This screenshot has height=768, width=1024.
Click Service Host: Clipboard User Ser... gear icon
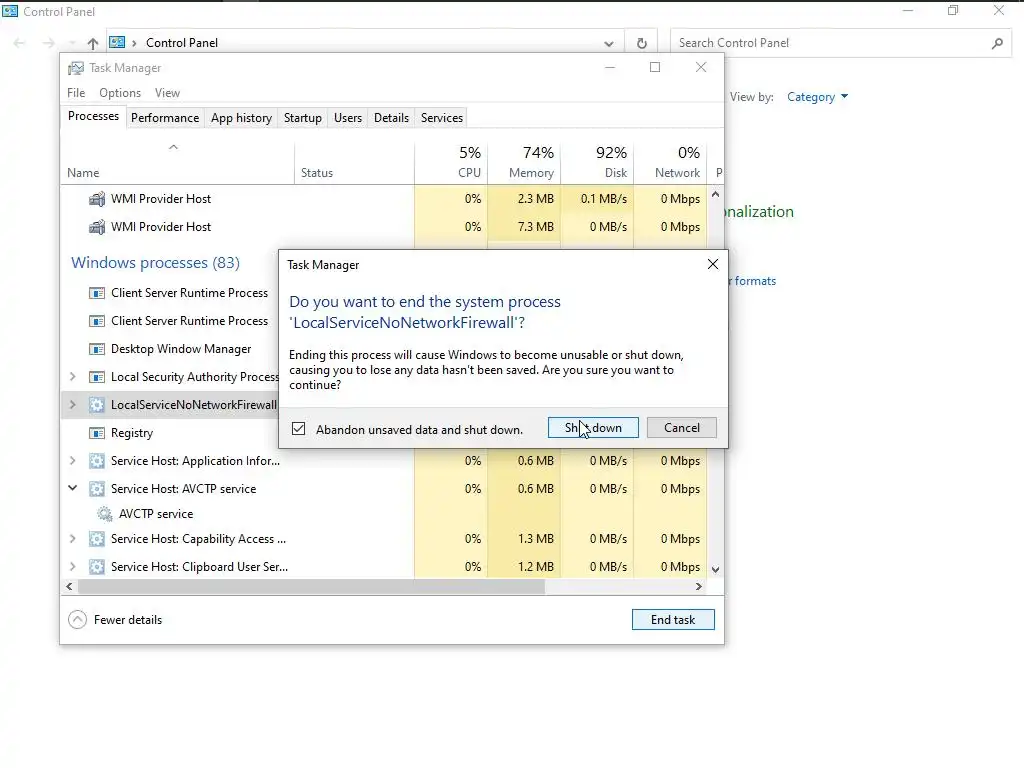pyautogui.click(x=97, y=567)
